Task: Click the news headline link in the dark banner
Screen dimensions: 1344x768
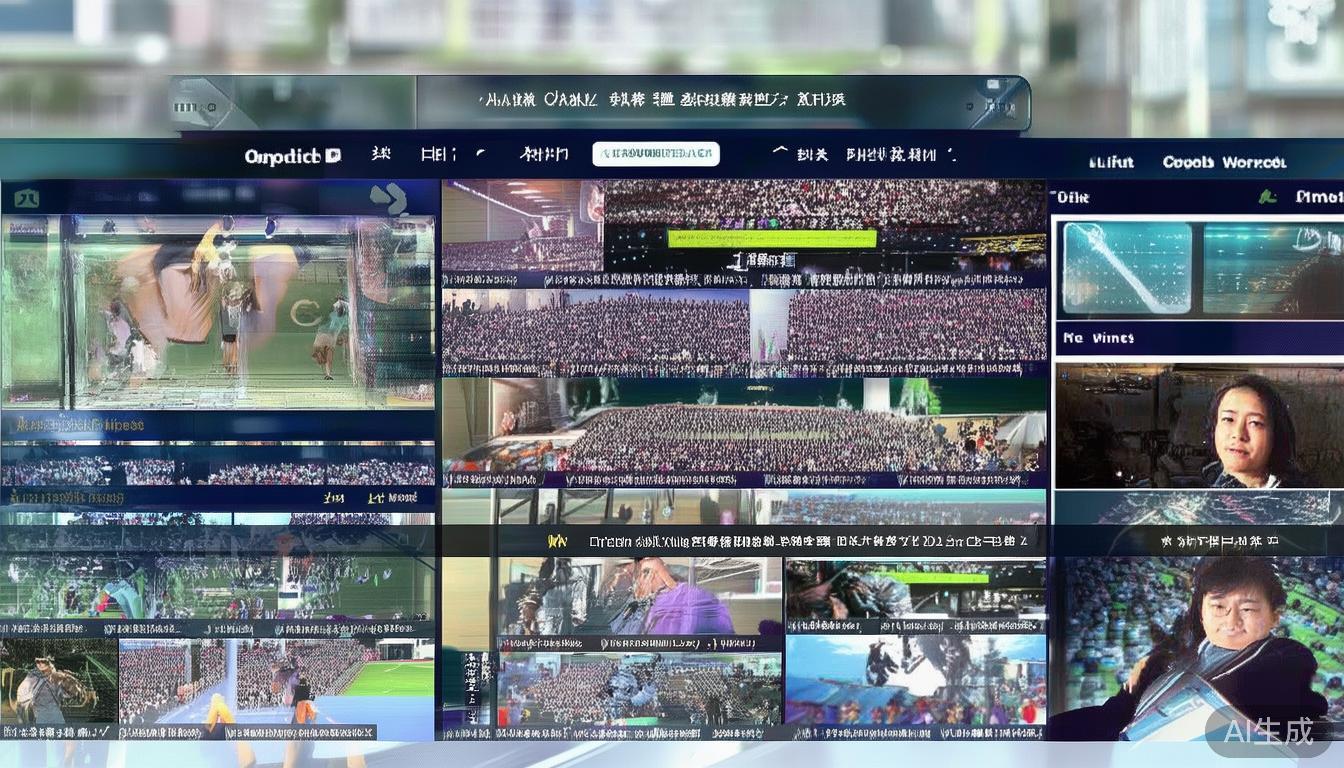Action: pyautogui.click(x=800, y=541)
